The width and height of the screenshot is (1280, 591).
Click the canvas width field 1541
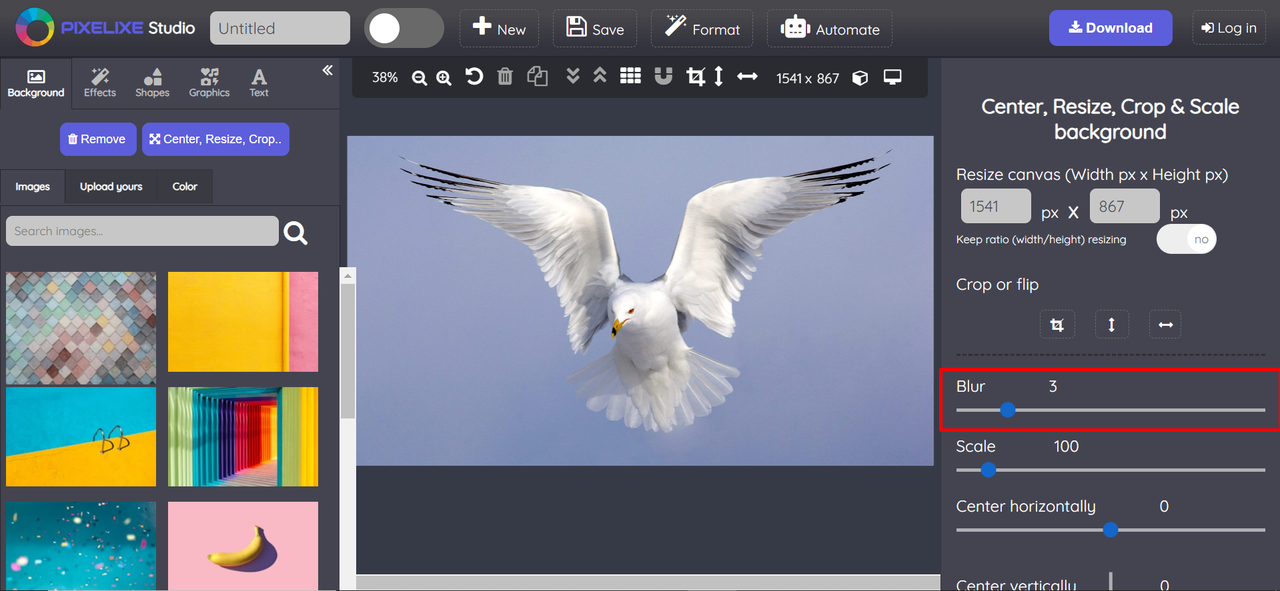click(996, 207)
